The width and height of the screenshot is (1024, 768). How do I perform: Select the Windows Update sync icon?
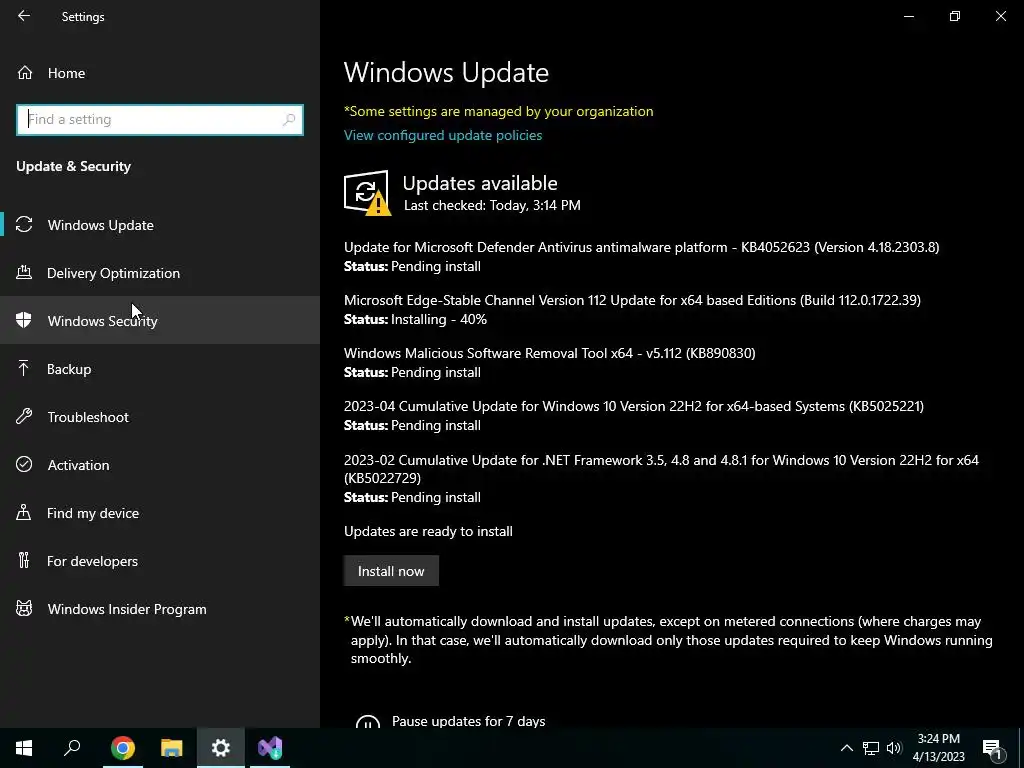[x=24, y=225]
